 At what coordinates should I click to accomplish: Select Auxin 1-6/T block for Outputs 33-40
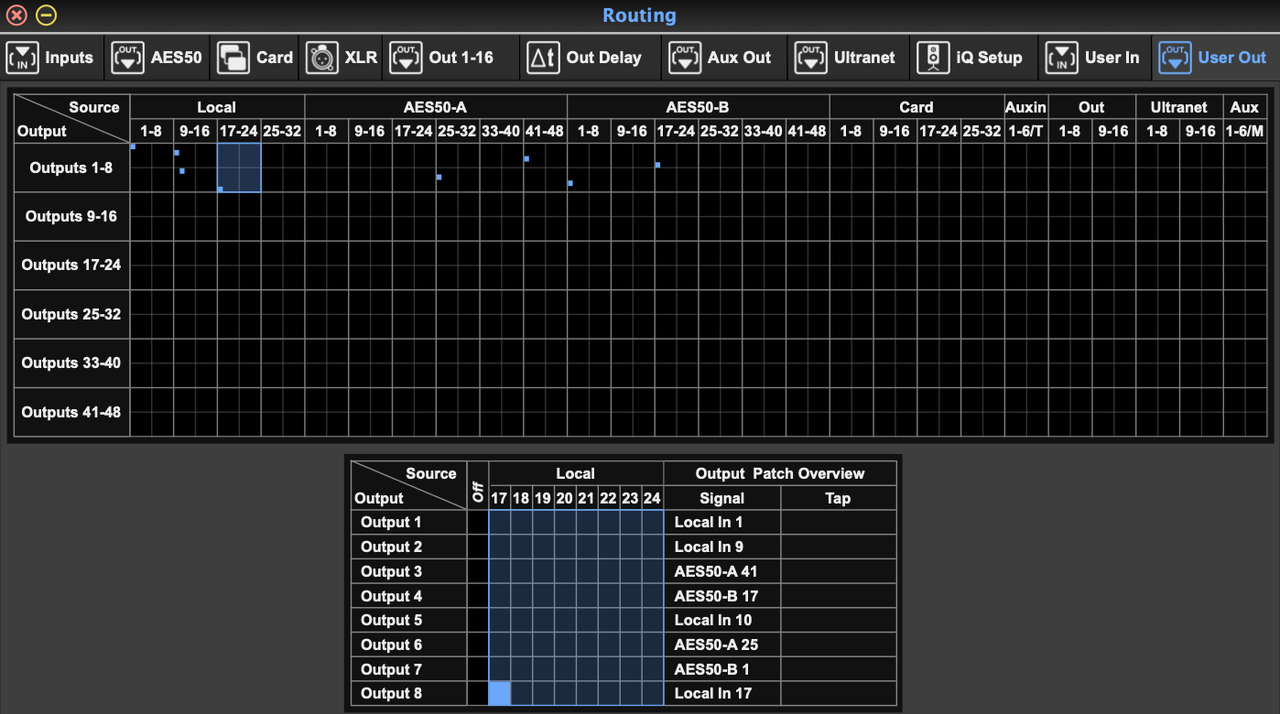tap(1026, 363)
